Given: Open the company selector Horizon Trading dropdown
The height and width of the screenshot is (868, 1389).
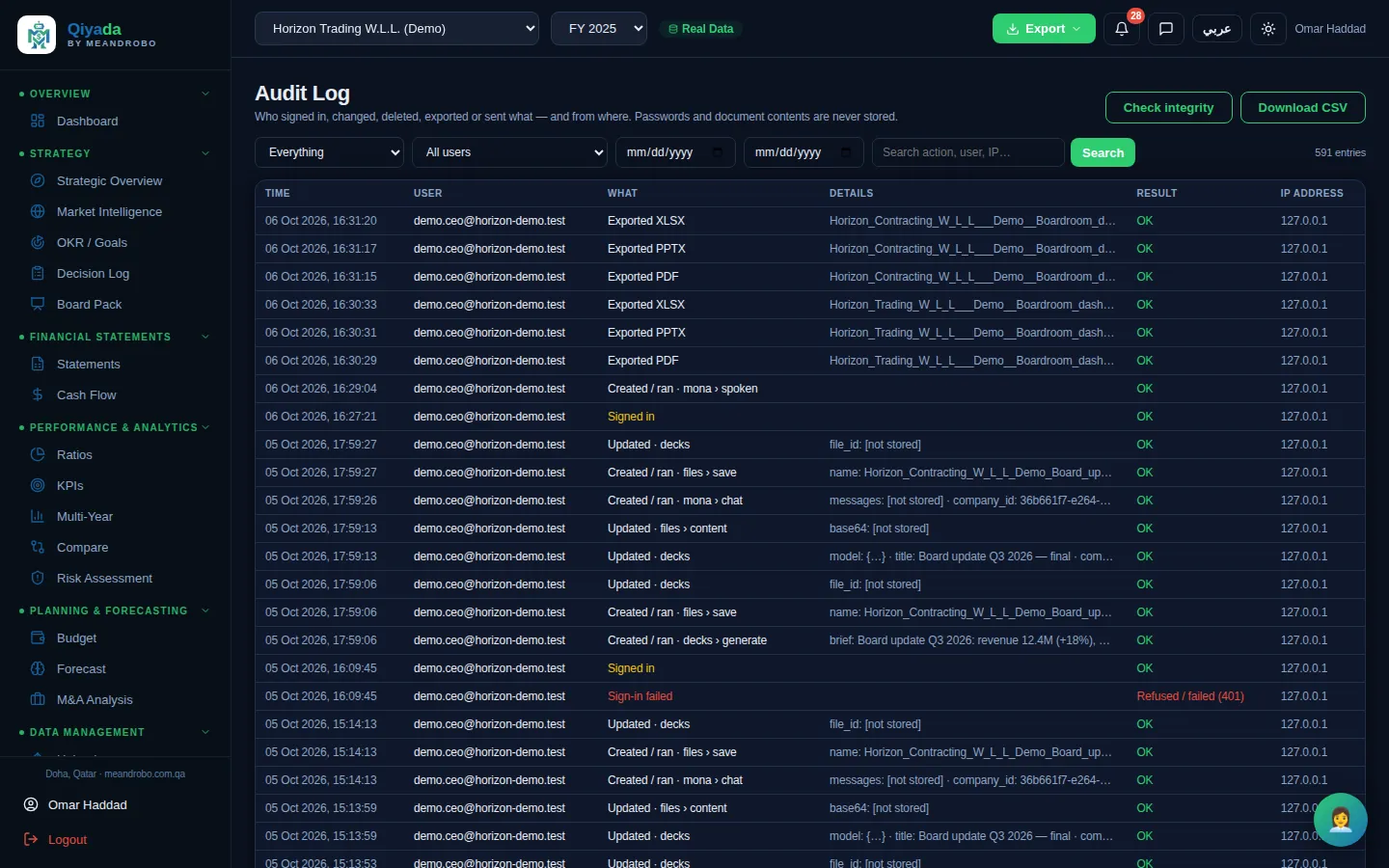Looking at the screenshot, I should 396,29.
